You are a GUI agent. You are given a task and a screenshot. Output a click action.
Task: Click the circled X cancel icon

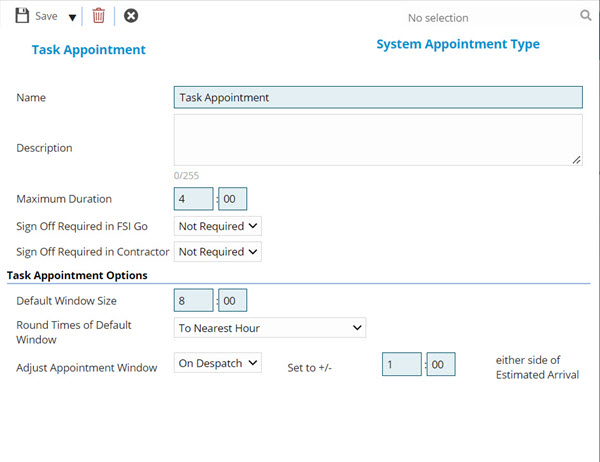point(131,16)
